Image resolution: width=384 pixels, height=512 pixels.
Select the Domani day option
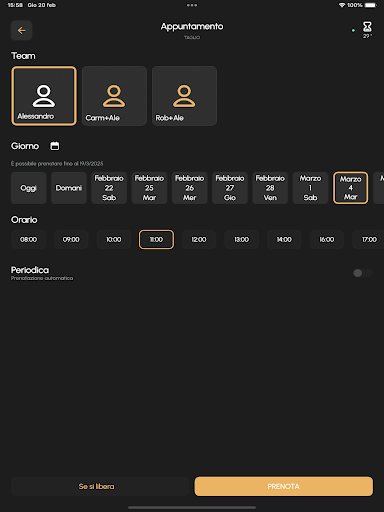[69, 188]
